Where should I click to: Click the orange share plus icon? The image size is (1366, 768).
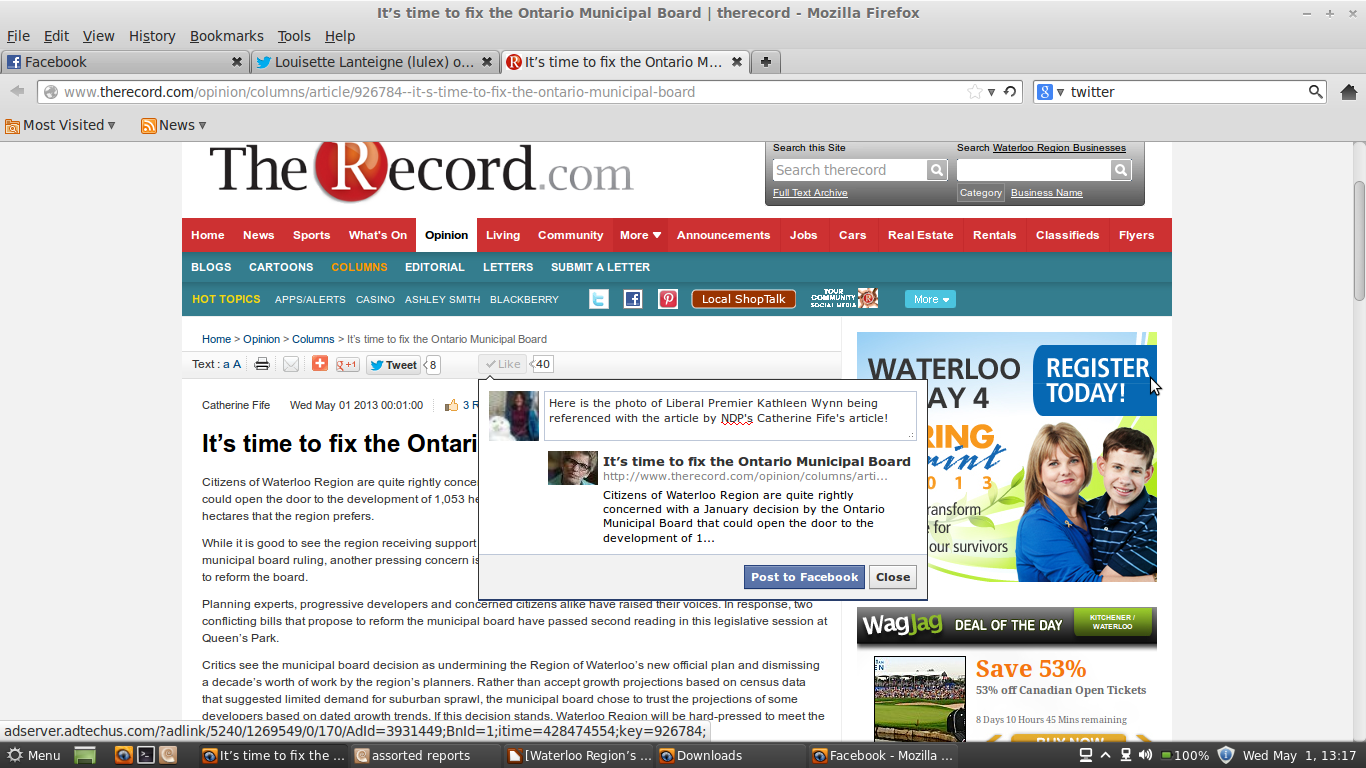[x=320, y=364]
